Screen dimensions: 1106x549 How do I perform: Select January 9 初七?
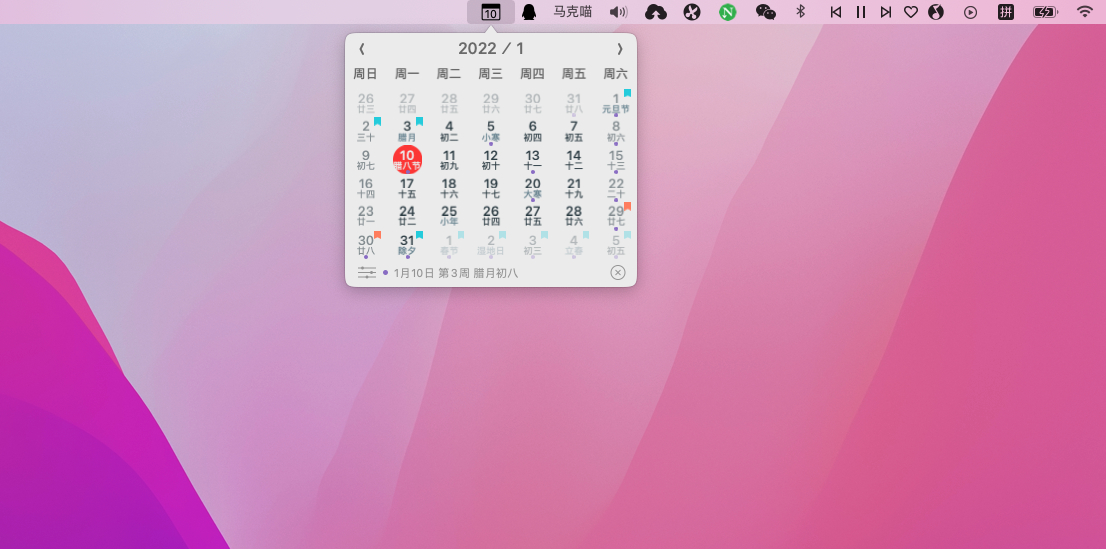pyautogui.click(x=365, y=160)
